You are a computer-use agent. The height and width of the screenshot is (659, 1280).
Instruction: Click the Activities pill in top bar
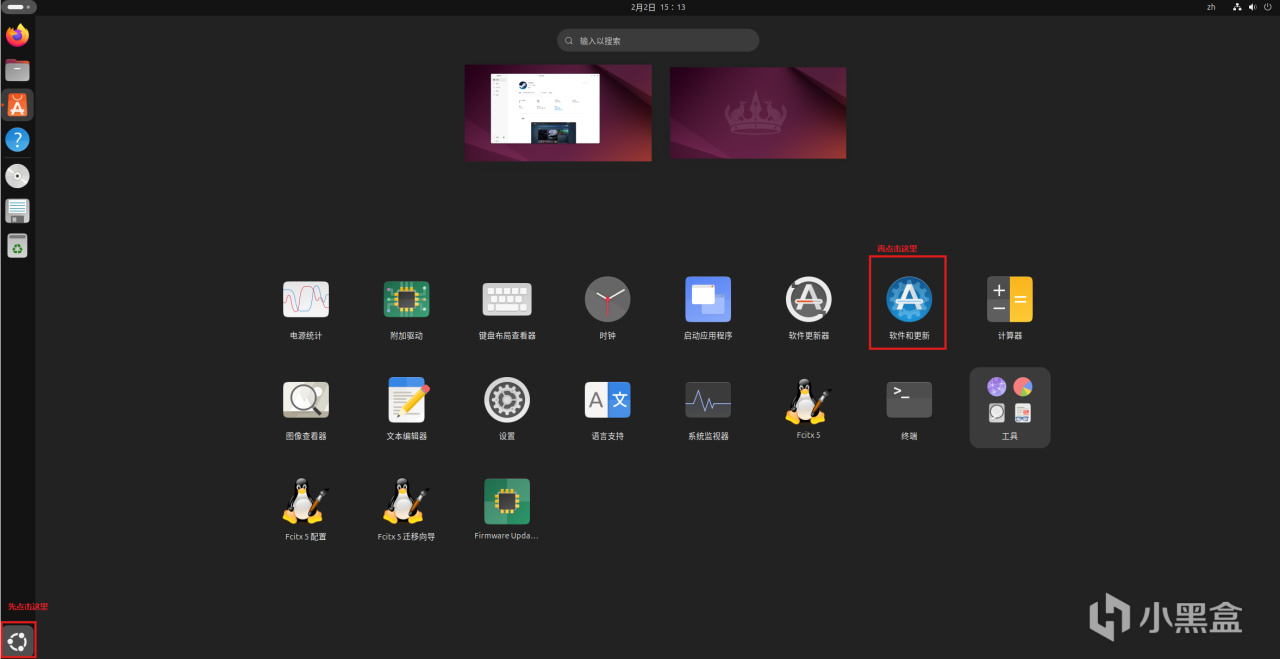(x=20, y=7)
